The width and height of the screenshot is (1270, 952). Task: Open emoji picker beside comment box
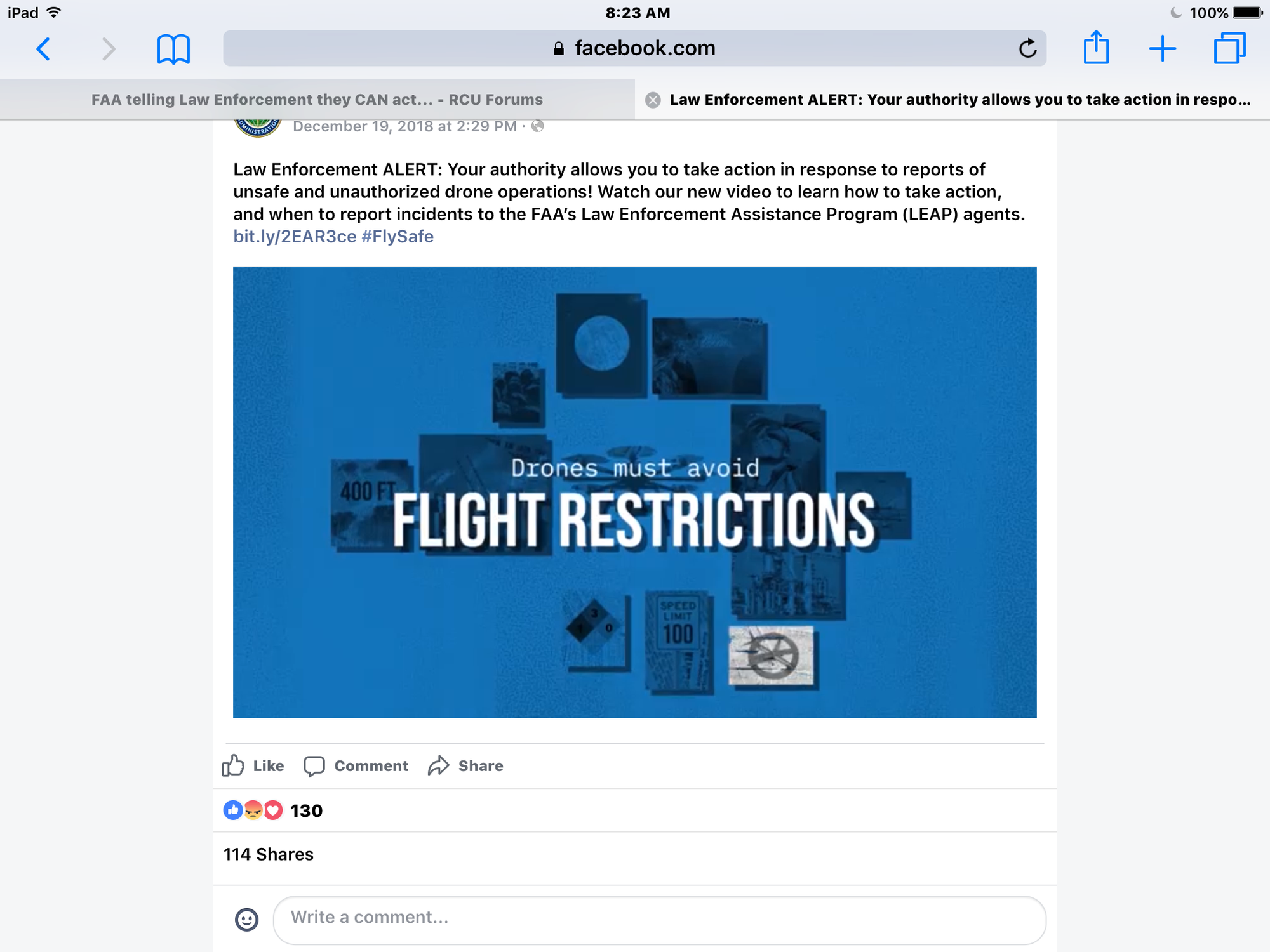point(247,919)
